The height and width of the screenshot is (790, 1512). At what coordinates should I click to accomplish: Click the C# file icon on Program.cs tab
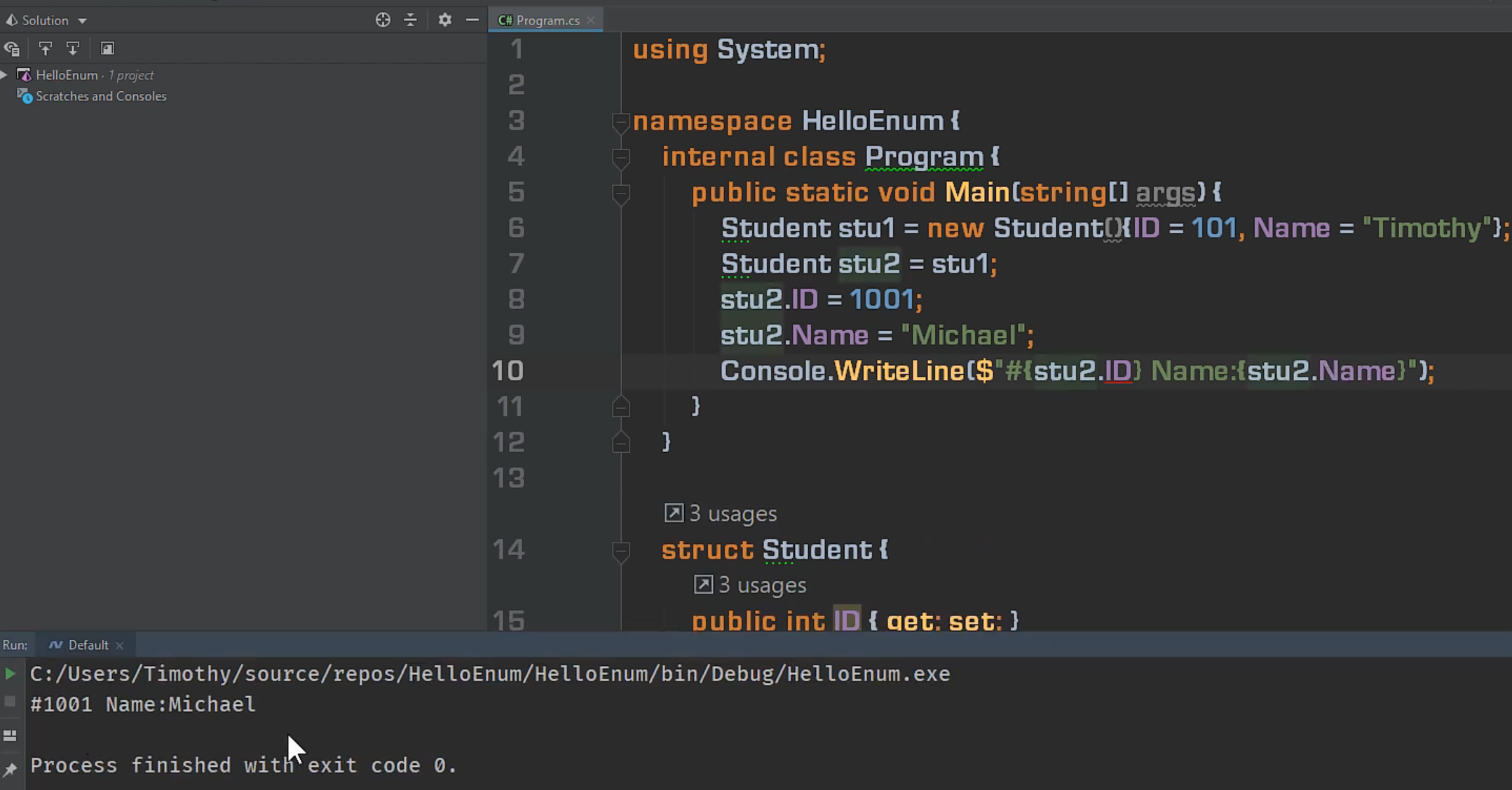(x=505, y=20)
